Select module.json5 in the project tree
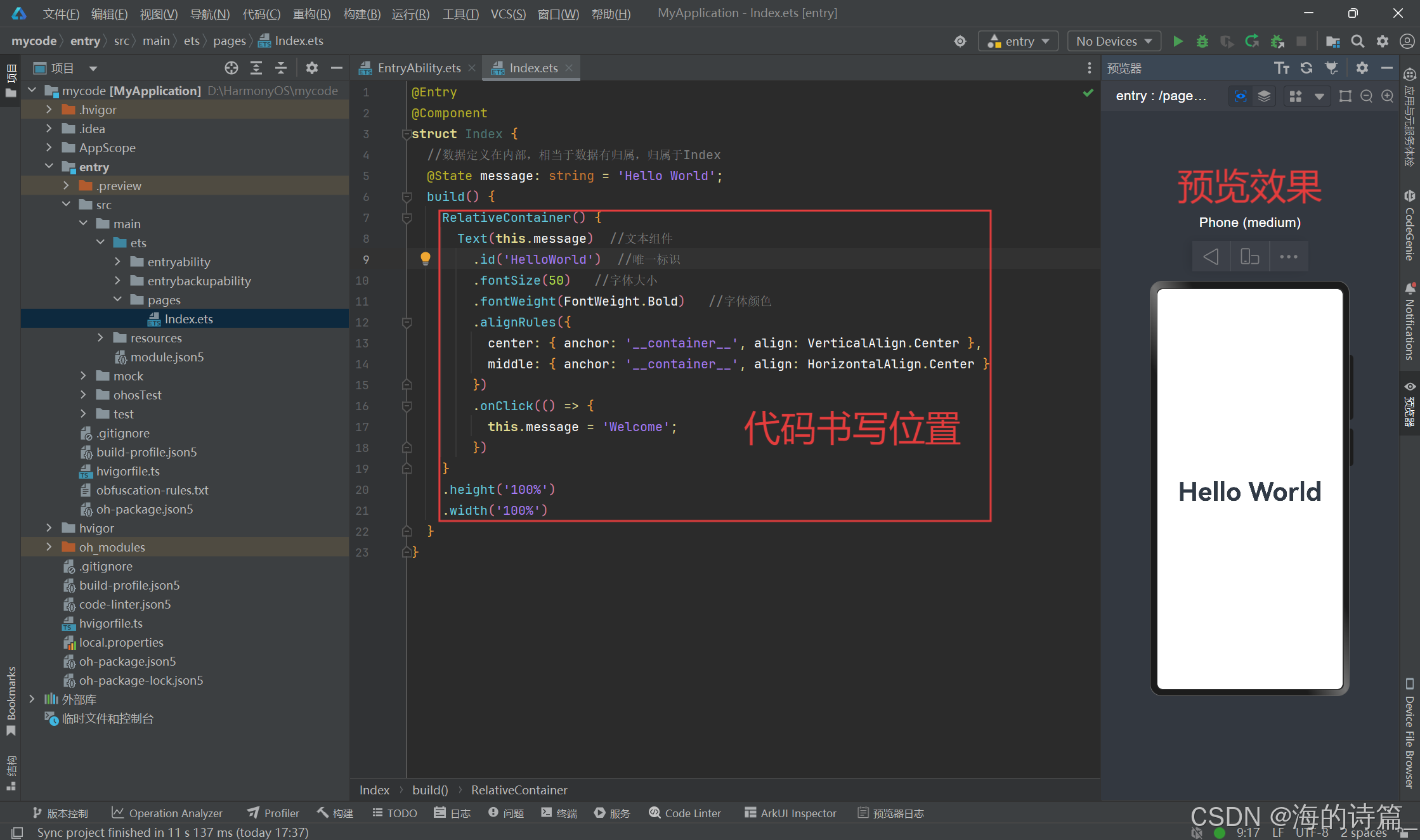The width and height of the screenshot is (1420, 840). point(167,357)
